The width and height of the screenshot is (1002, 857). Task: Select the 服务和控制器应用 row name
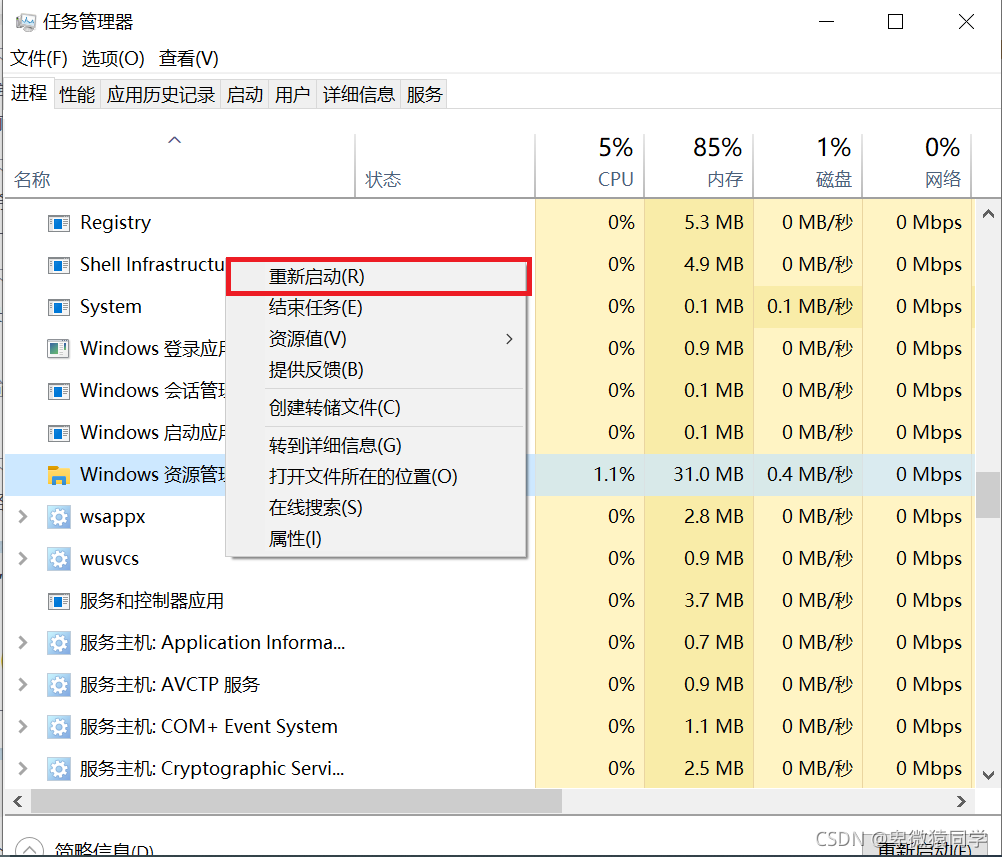pyautogui.click(x=151, y=601)
